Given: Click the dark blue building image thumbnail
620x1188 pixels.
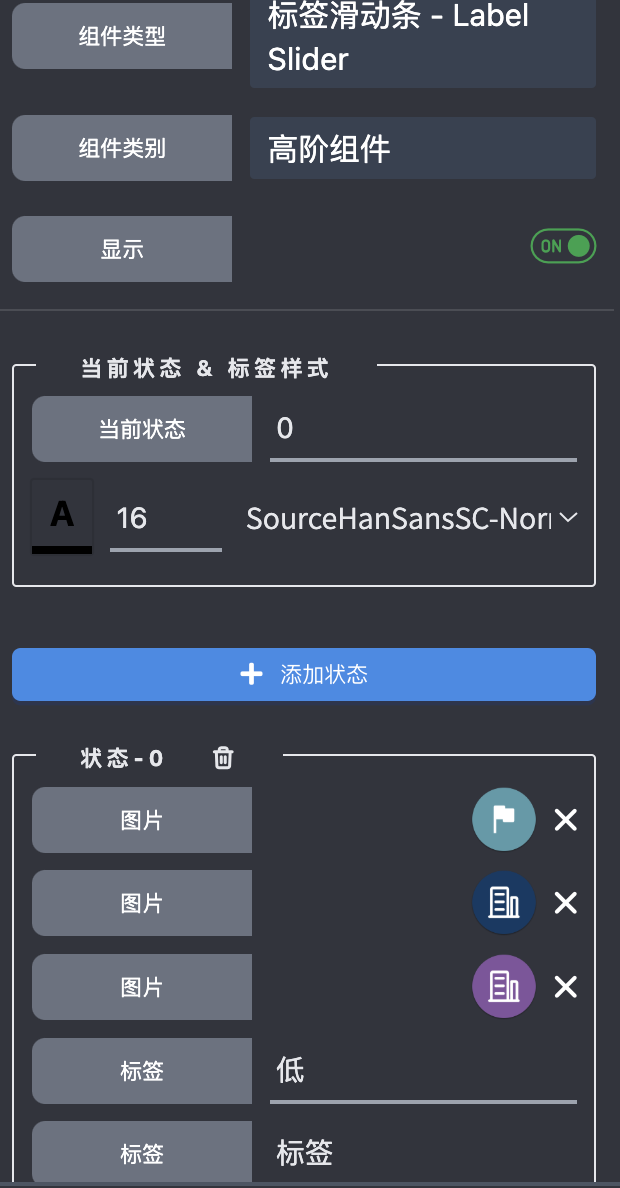Looking at the screenshot, I should click(503, 903).
